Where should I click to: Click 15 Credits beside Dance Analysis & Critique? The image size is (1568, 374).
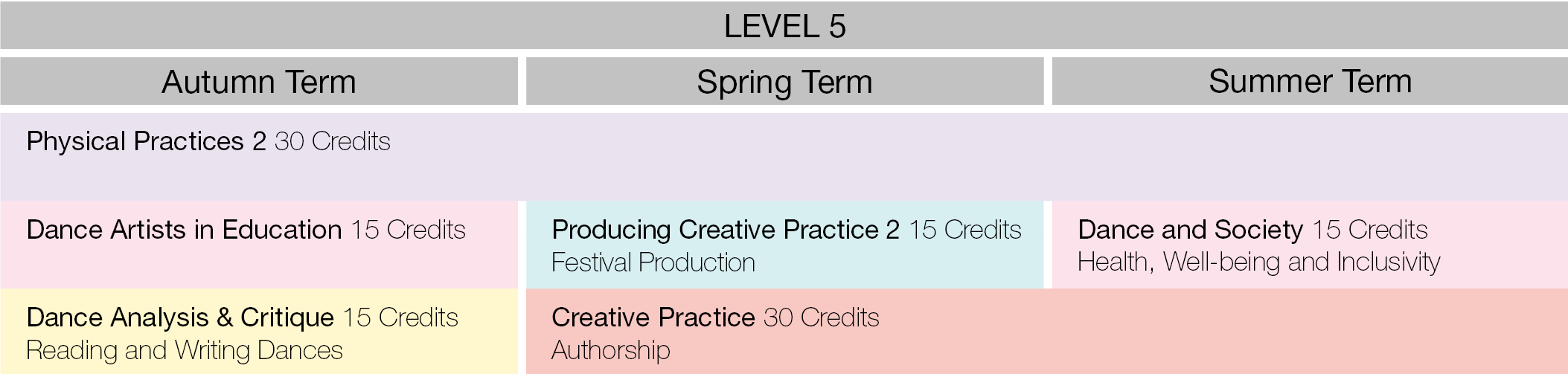point(401,317)
